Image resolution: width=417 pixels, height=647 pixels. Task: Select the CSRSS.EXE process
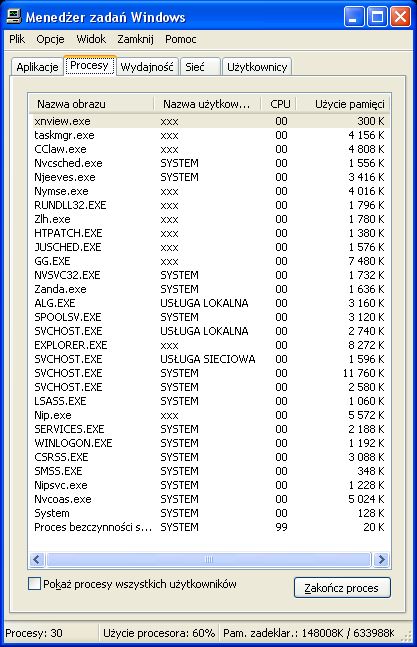209,458
